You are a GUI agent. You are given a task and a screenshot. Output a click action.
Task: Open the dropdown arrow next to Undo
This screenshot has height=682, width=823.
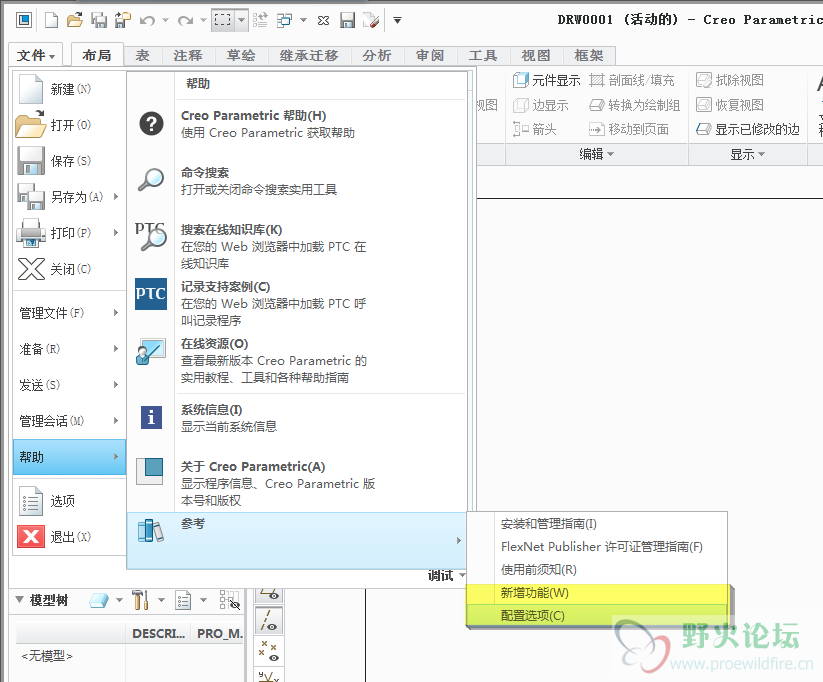165,20
